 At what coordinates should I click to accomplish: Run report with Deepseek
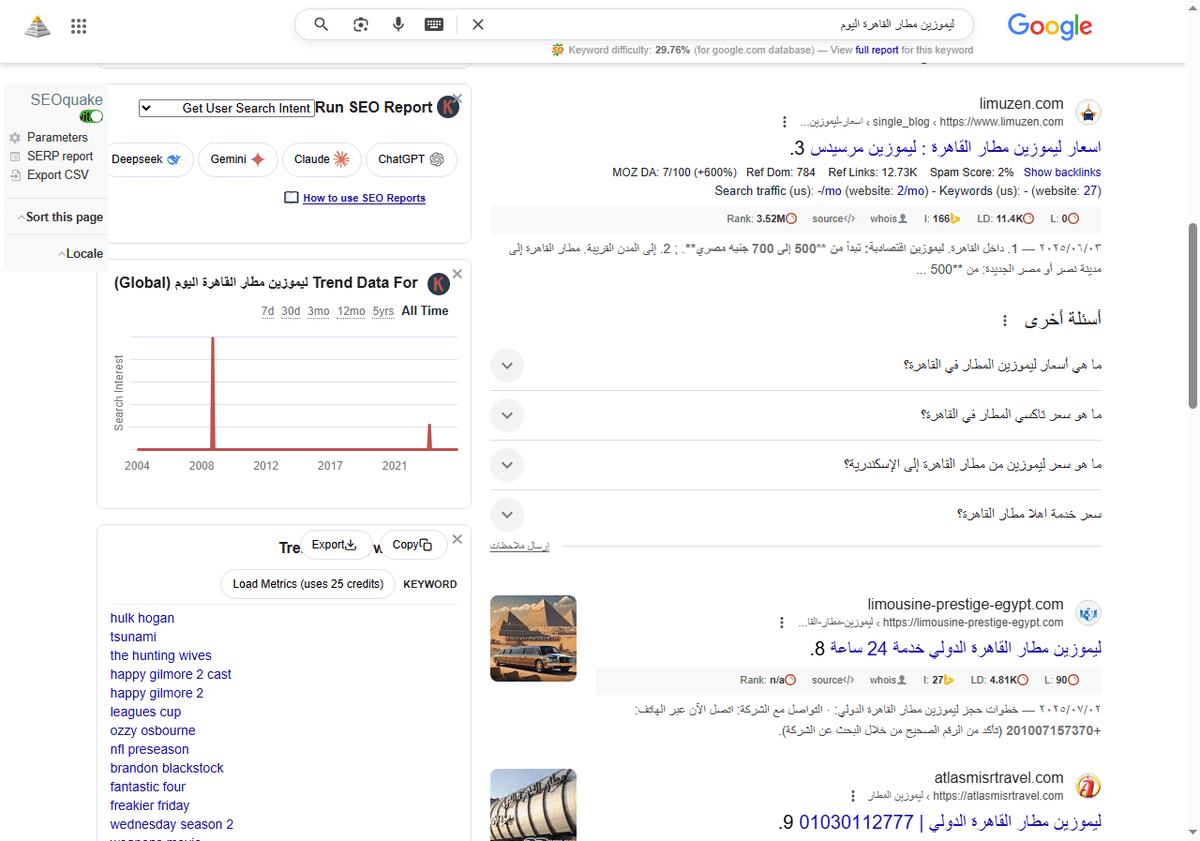click(x=149, y=158)
